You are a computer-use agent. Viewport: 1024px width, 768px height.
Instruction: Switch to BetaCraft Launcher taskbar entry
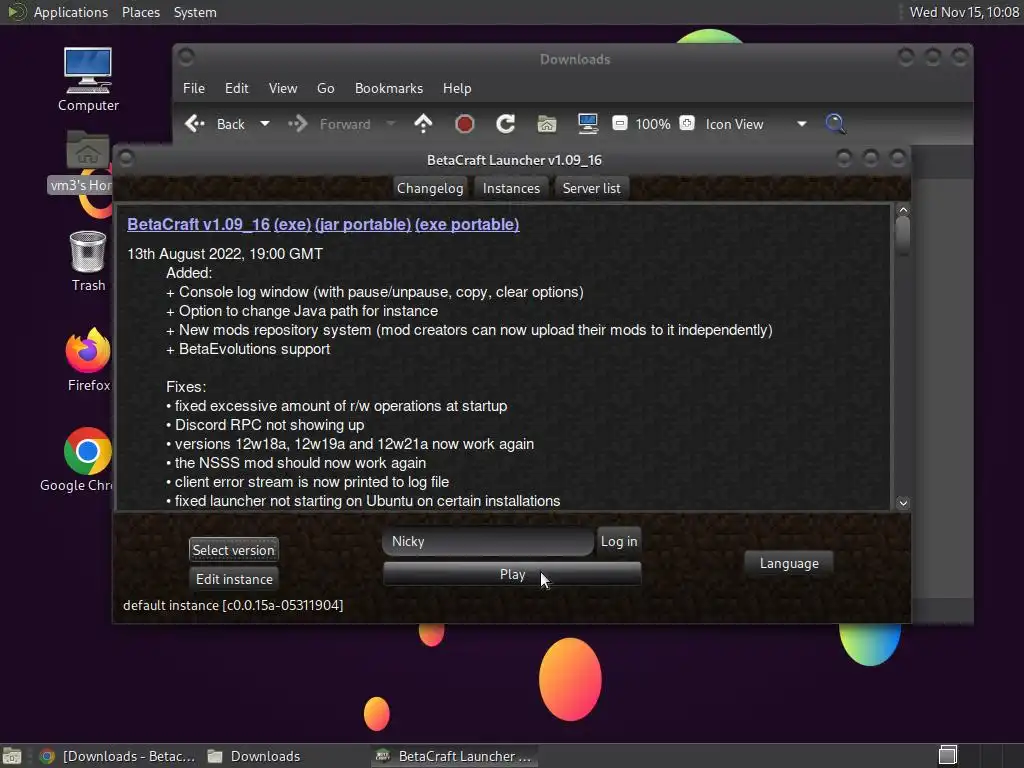[455, 756]
